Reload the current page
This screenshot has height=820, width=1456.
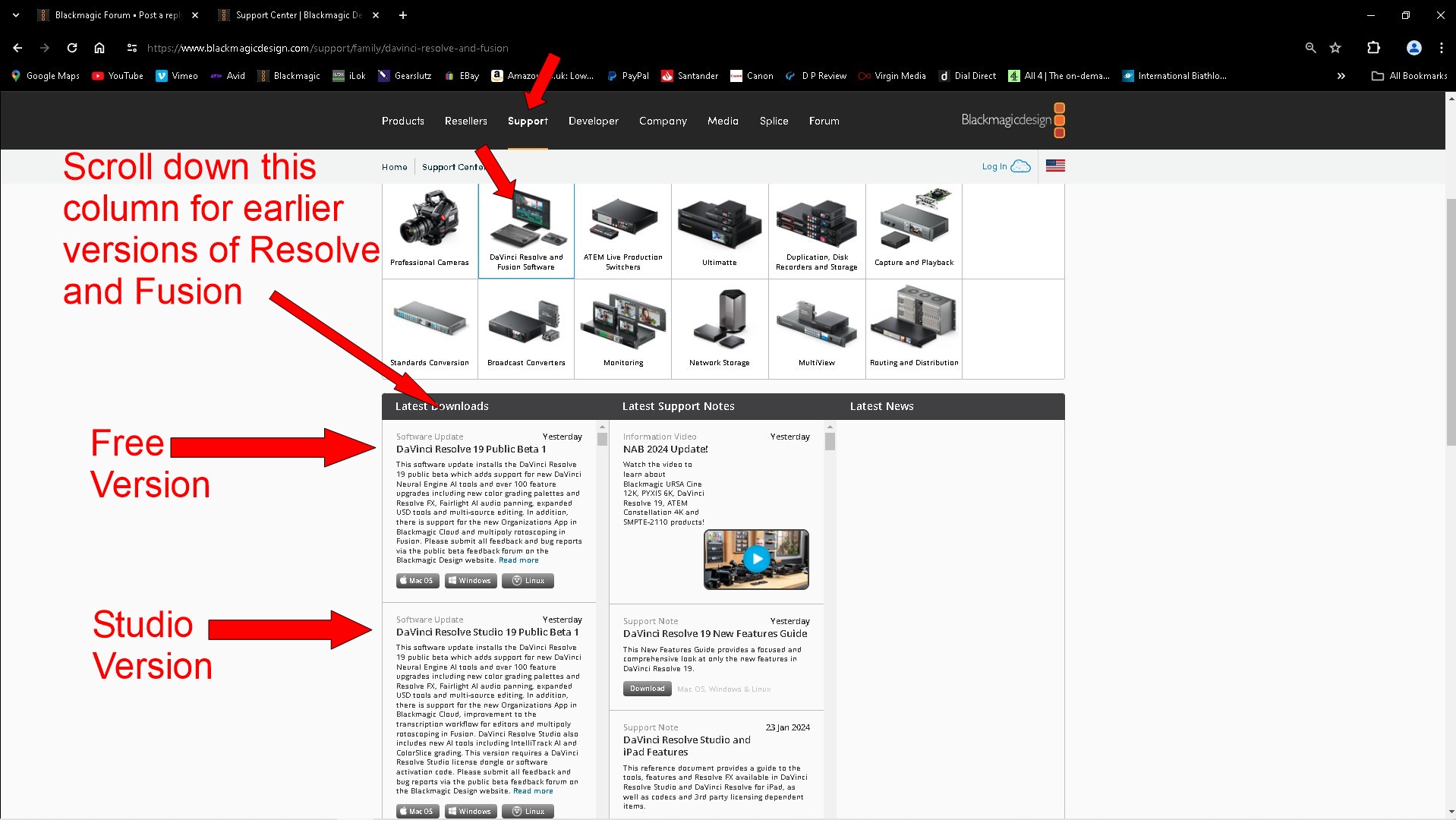coord(72,48)
